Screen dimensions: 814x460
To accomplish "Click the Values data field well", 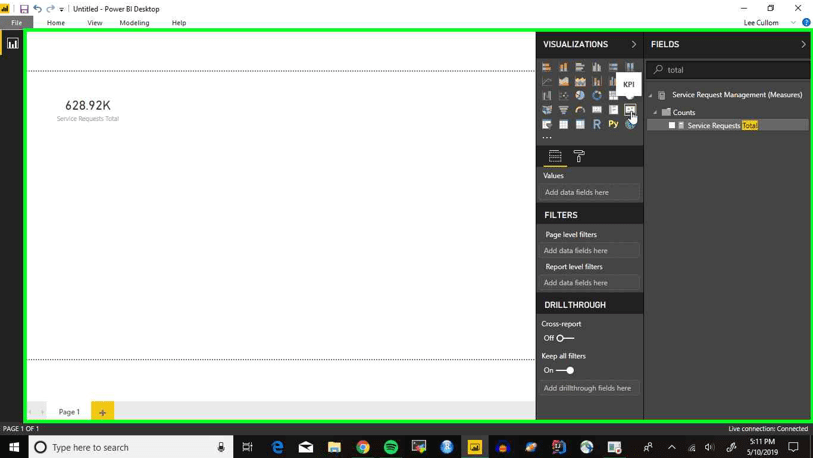I will click(x=589, y=192).
